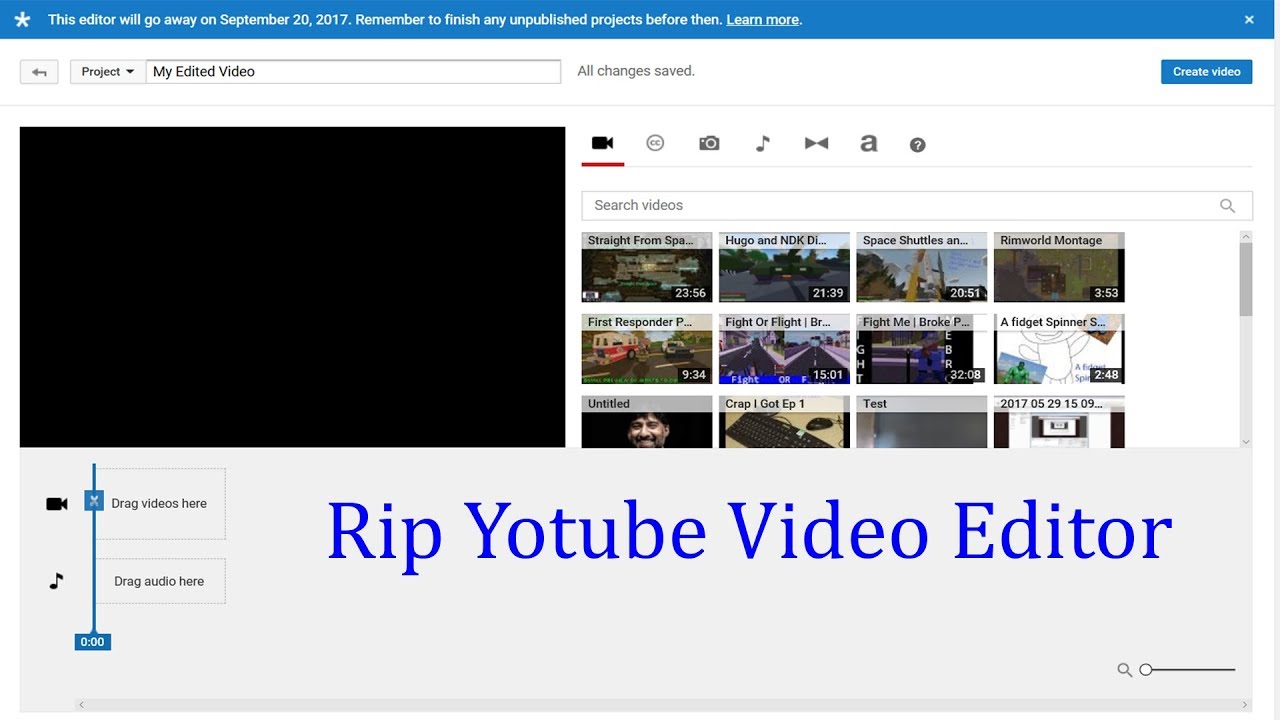The image size is (1280, 720).
Task: Select the Videos panel camera icon
Action: point(601,142)
